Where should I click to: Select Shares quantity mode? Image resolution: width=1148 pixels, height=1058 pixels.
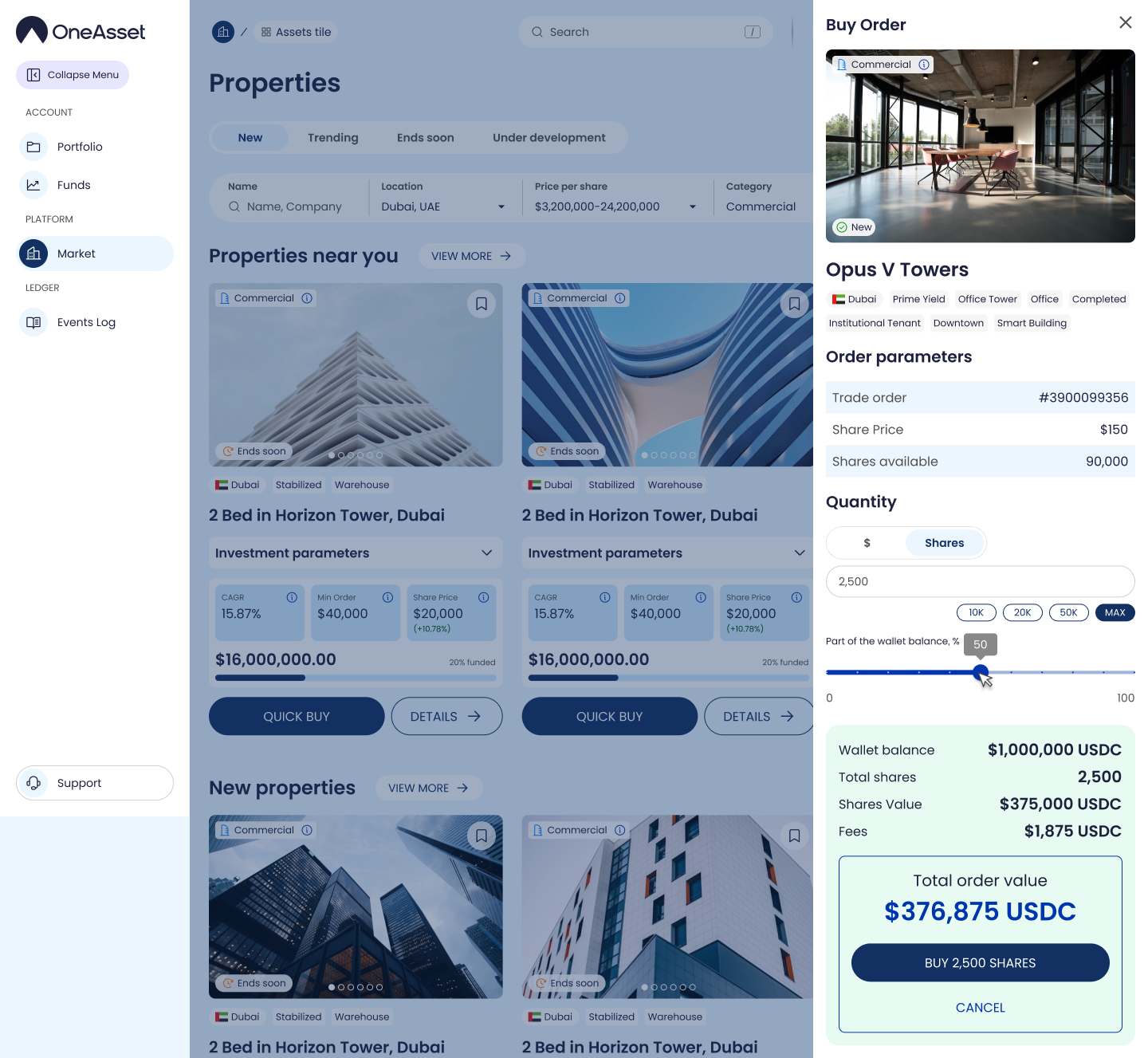pyautogui.click(x=944, y=543)
